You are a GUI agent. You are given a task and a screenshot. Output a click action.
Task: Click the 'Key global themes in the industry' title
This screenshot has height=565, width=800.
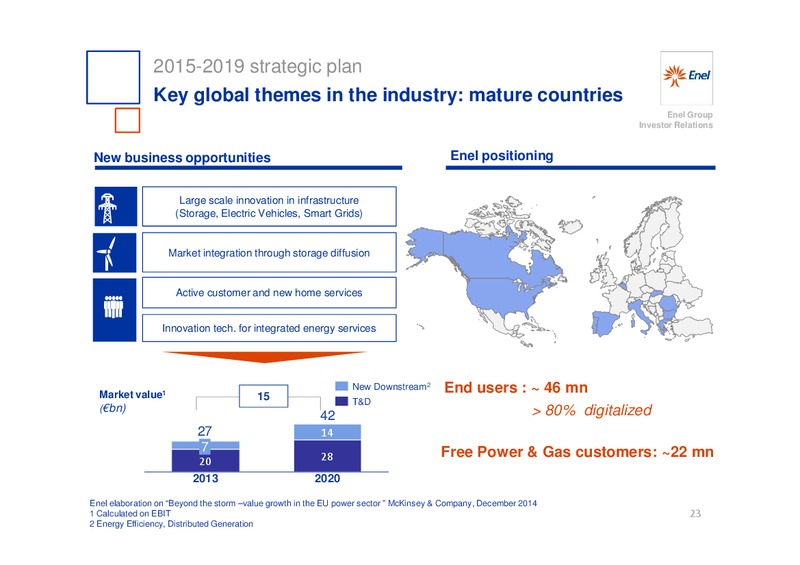[x=388, y=95]
